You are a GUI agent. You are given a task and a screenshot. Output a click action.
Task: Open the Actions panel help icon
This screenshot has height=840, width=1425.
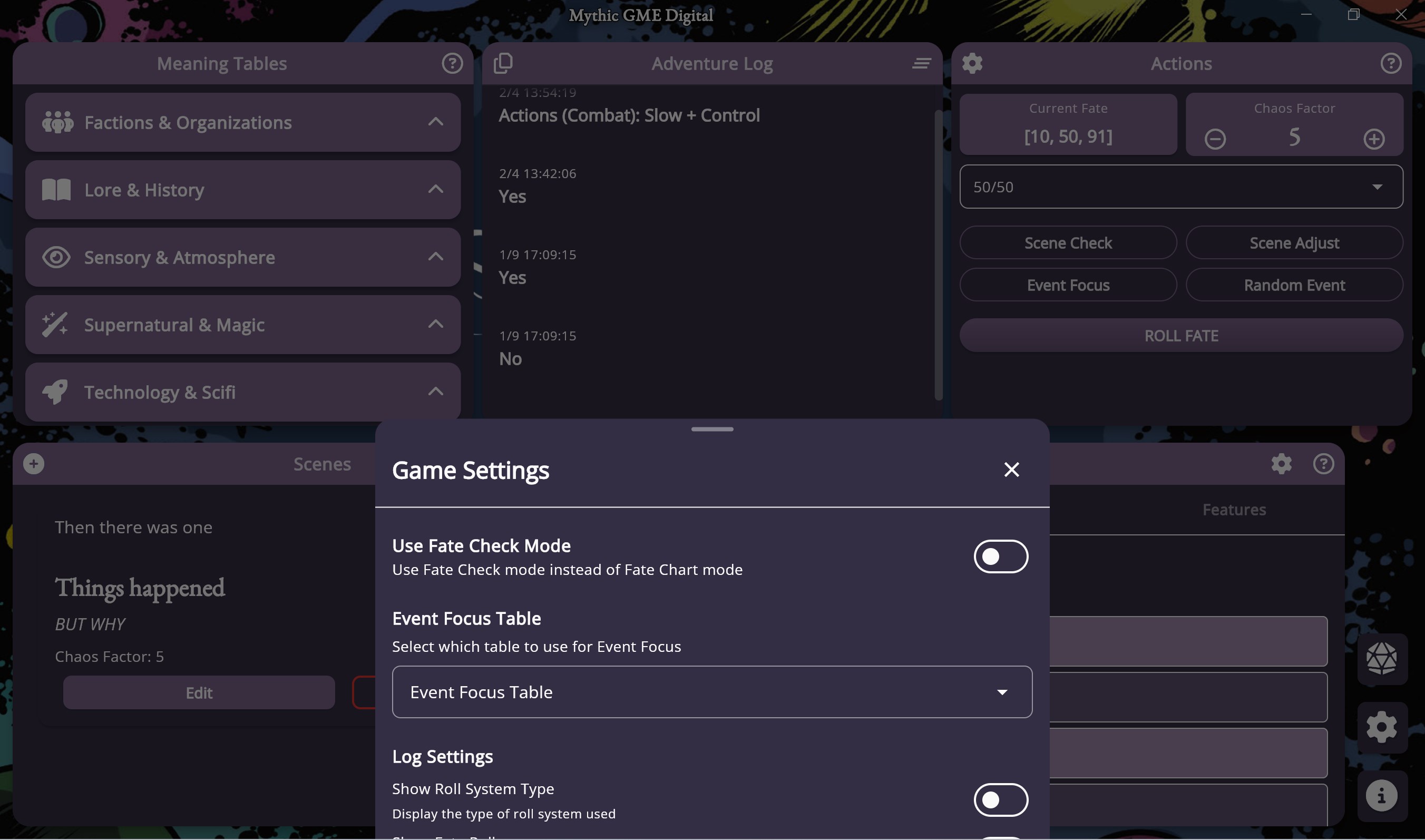[1391, 63]
